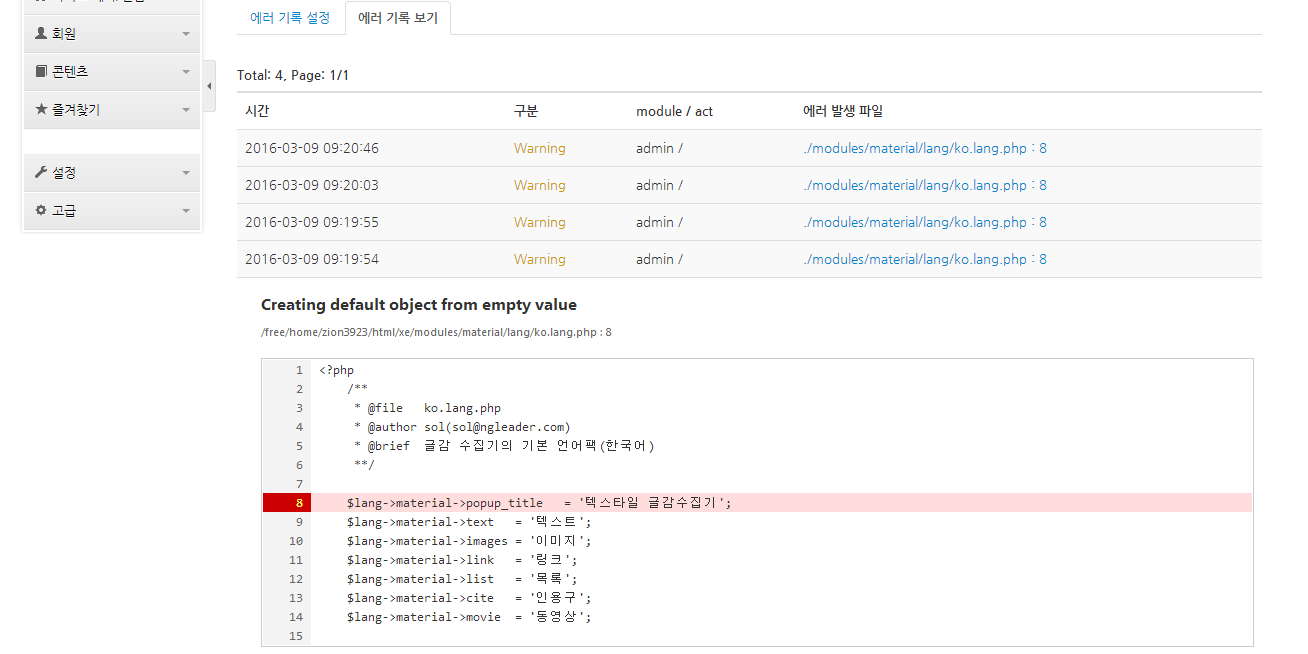Expand the 고급 menu dropdown arrow
This screenshot has width=1308, height=654.
point(186,211)
